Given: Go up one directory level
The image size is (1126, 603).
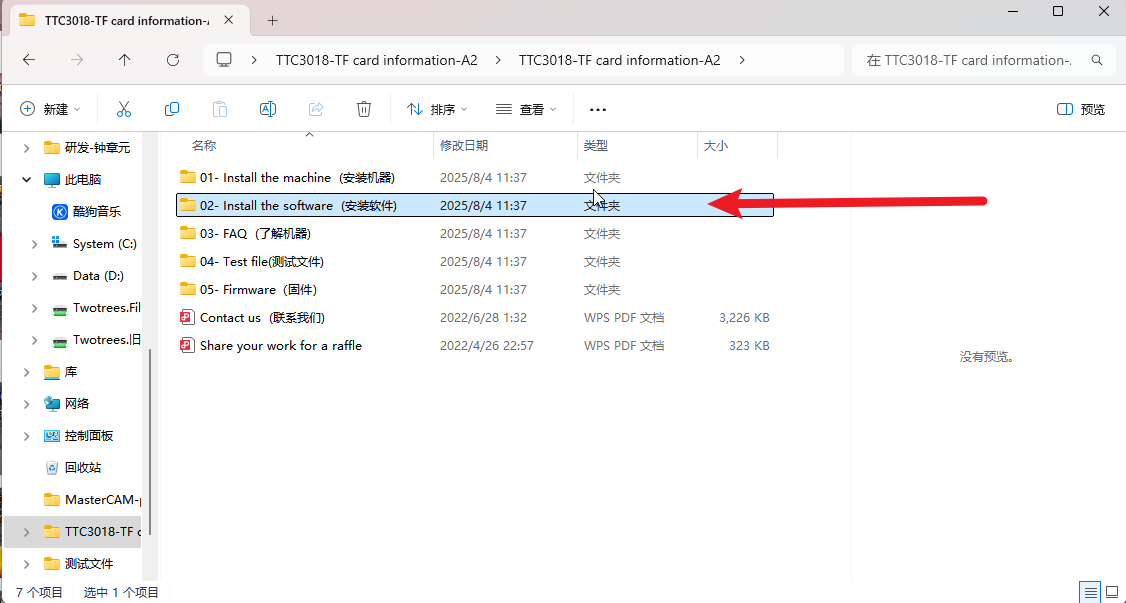Looking at the screenshot, I should (x=125, y=60).
